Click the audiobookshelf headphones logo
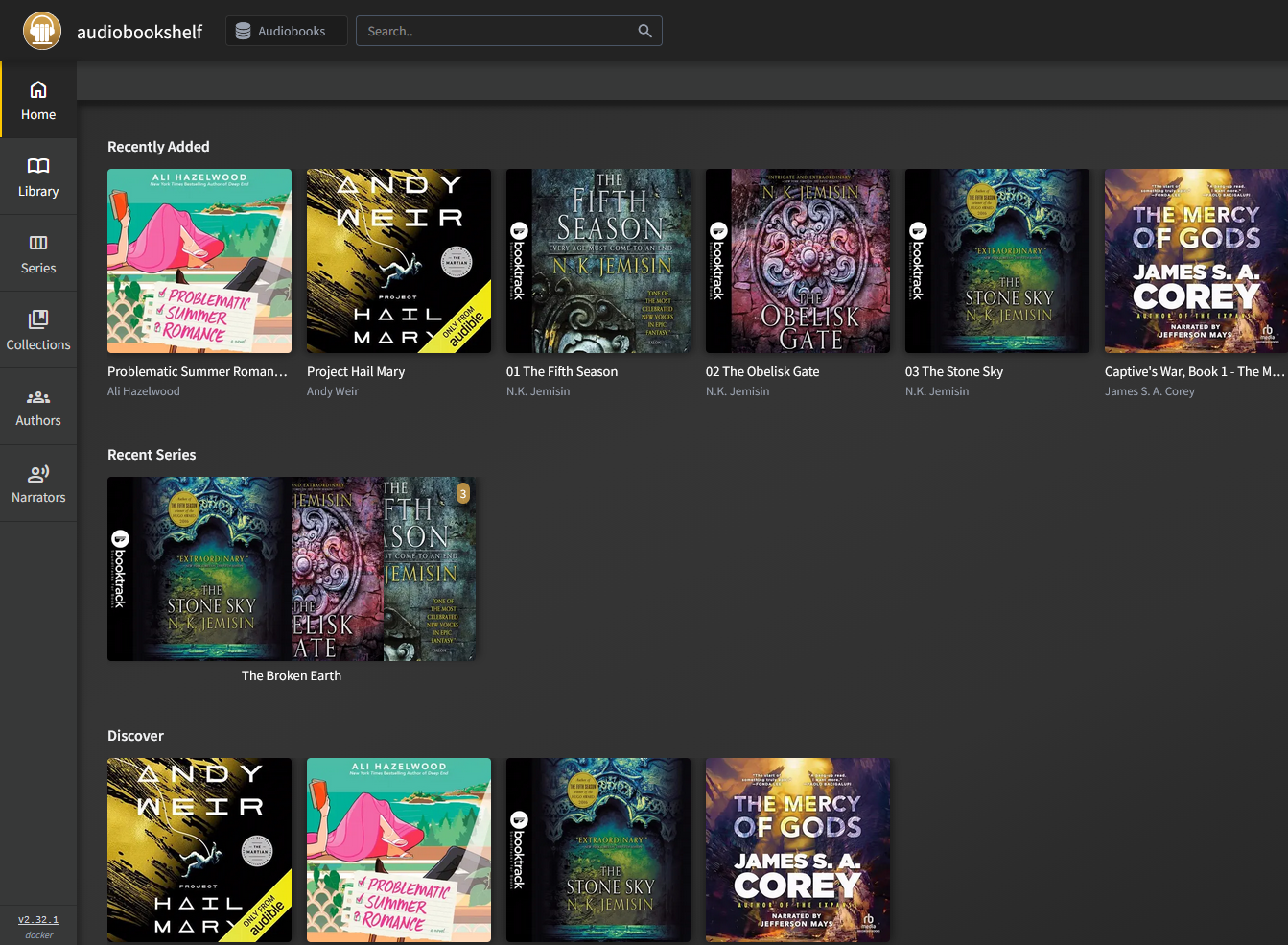Image resolution: width=1288 pixels, height=945 pixels. pyautogui.click(x=42, y=31)
